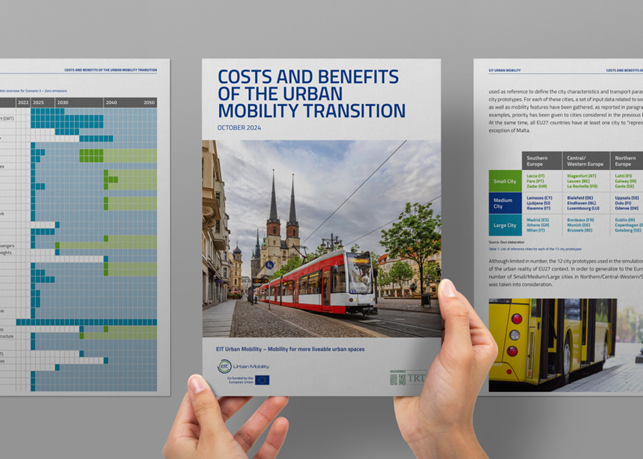Click 'Lecce (IT)' in the small city row
Viewport: 643px width, 459px height.
point(536,176)
